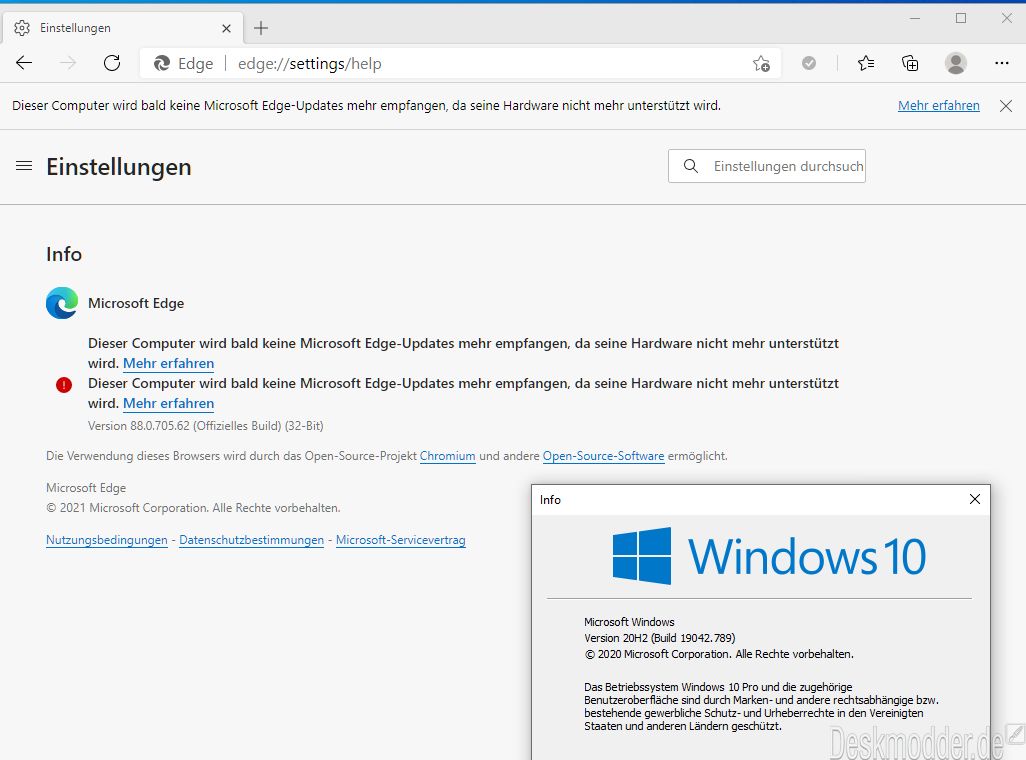Screen dimensions: 1026x760
Task: Close the Windows 10 Info dialog
Action: click(x=975, y=499)
